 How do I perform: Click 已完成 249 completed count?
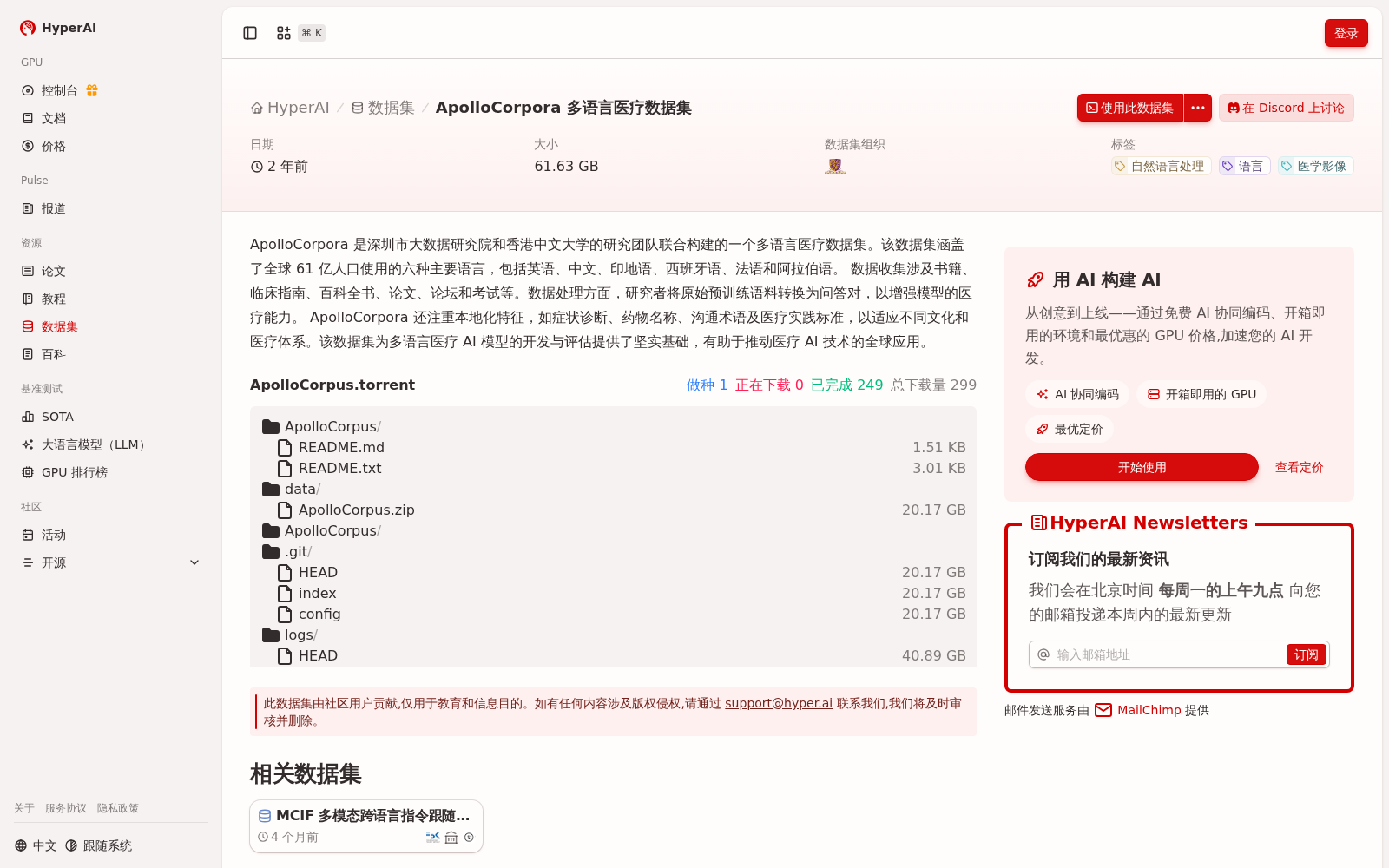point(846,385)
